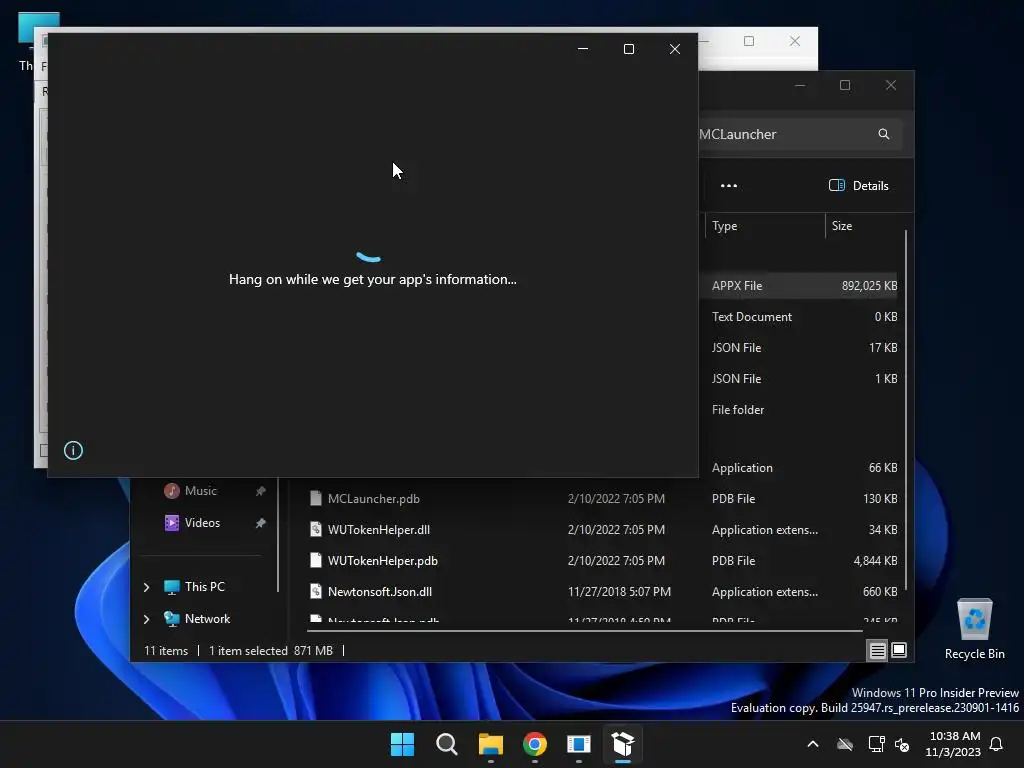Open Google Chrome from taskbar
1024x768 pixels.
(x=535, y=744)
